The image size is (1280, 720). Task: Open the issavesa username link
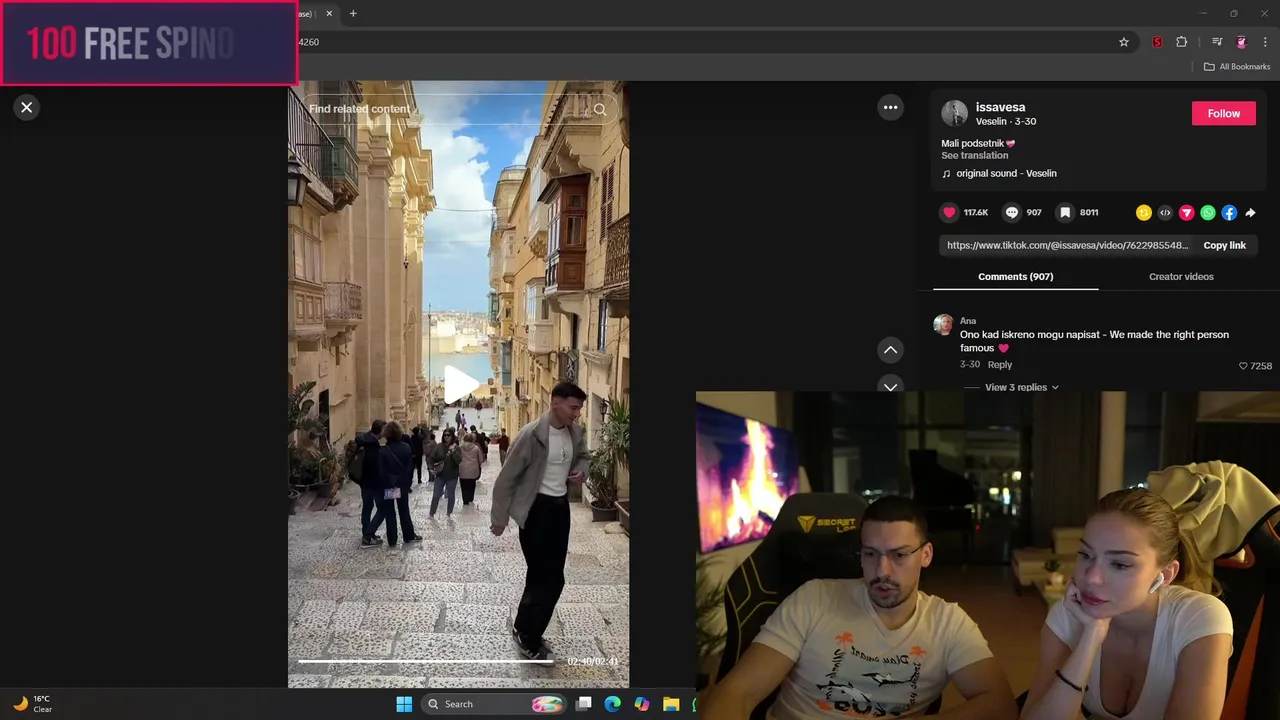[1000, 107]
